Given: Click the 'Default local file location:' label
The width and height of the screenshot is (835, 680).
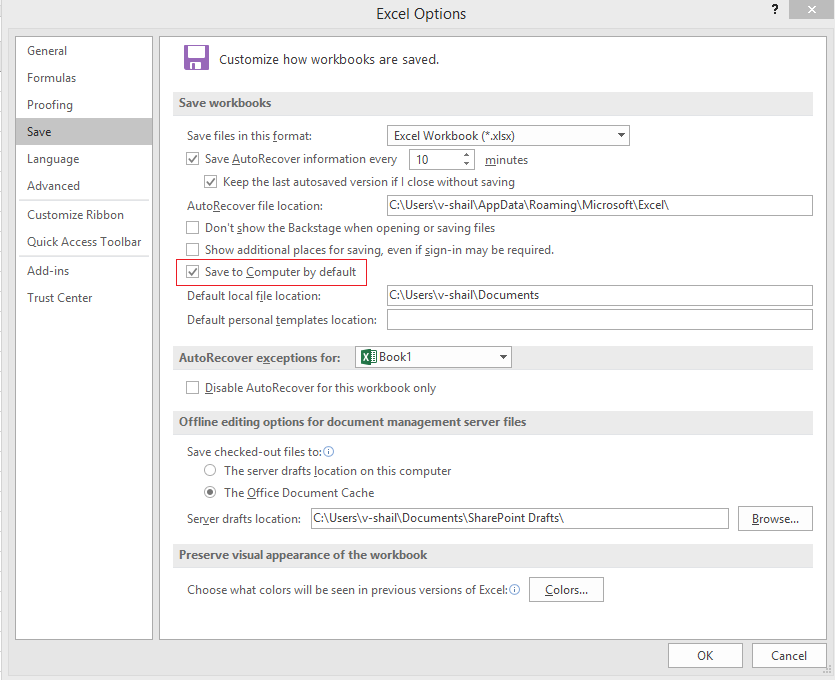Looking at the screenshot, I should [x=254, y=296].
